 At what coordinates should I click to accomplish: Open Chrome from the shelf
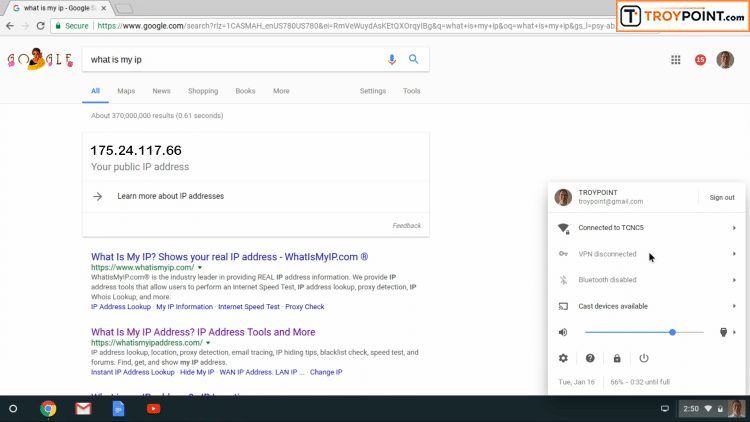pos(48,409)
